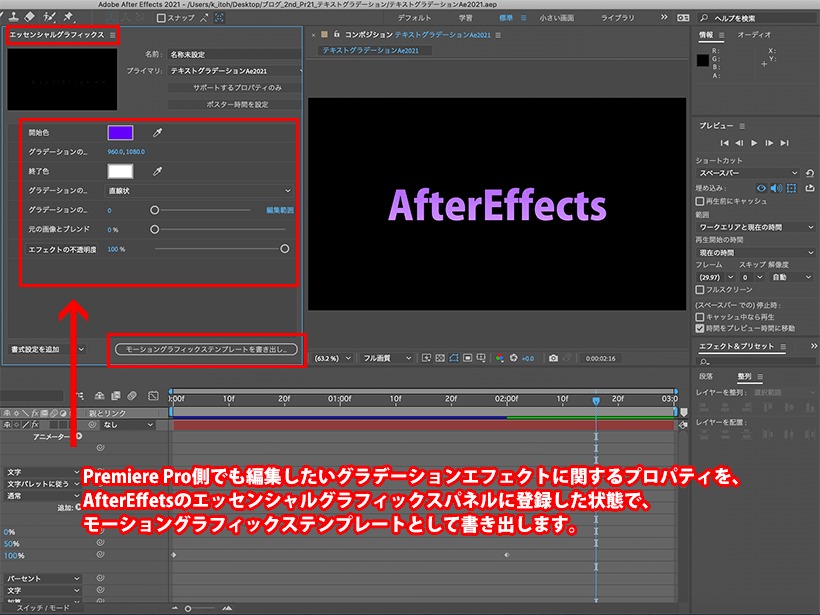Screen dimensions: 820x615
Task: Click the parent pick whip spiral icon
Action: (92, 425)
